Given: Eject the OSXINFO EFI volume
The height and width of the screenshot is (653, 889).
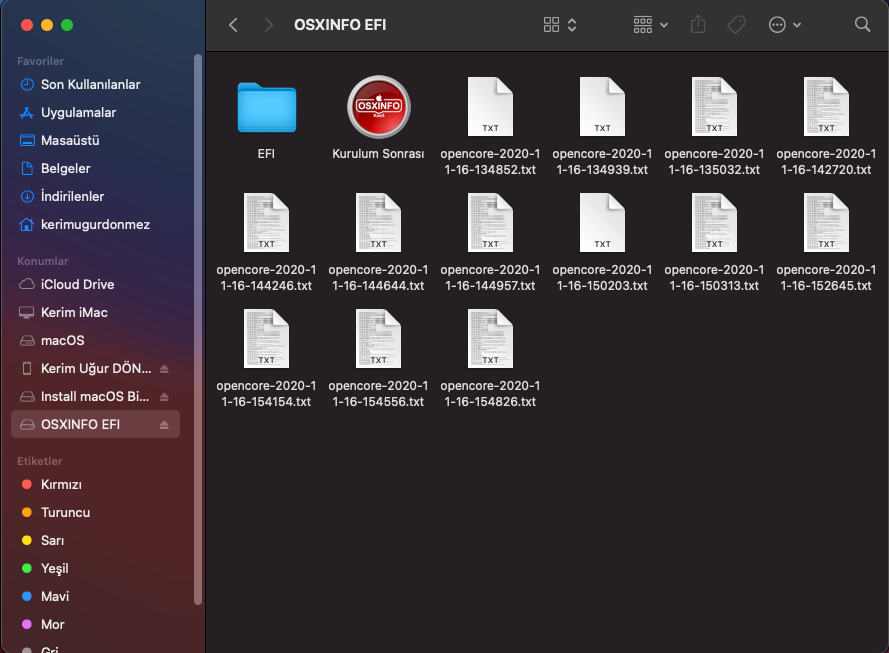Looking at the screenshot, I should [165, 425].
